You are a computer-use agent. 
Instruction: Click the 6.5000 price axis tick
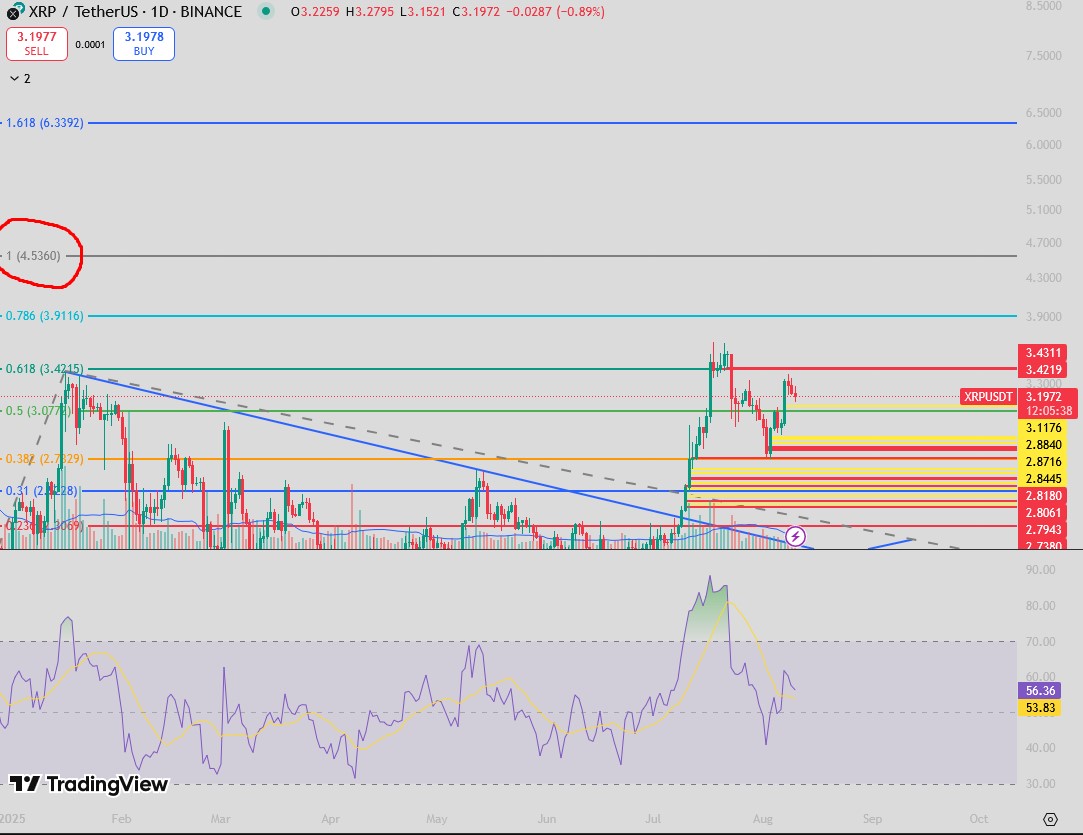[1044, 113]
